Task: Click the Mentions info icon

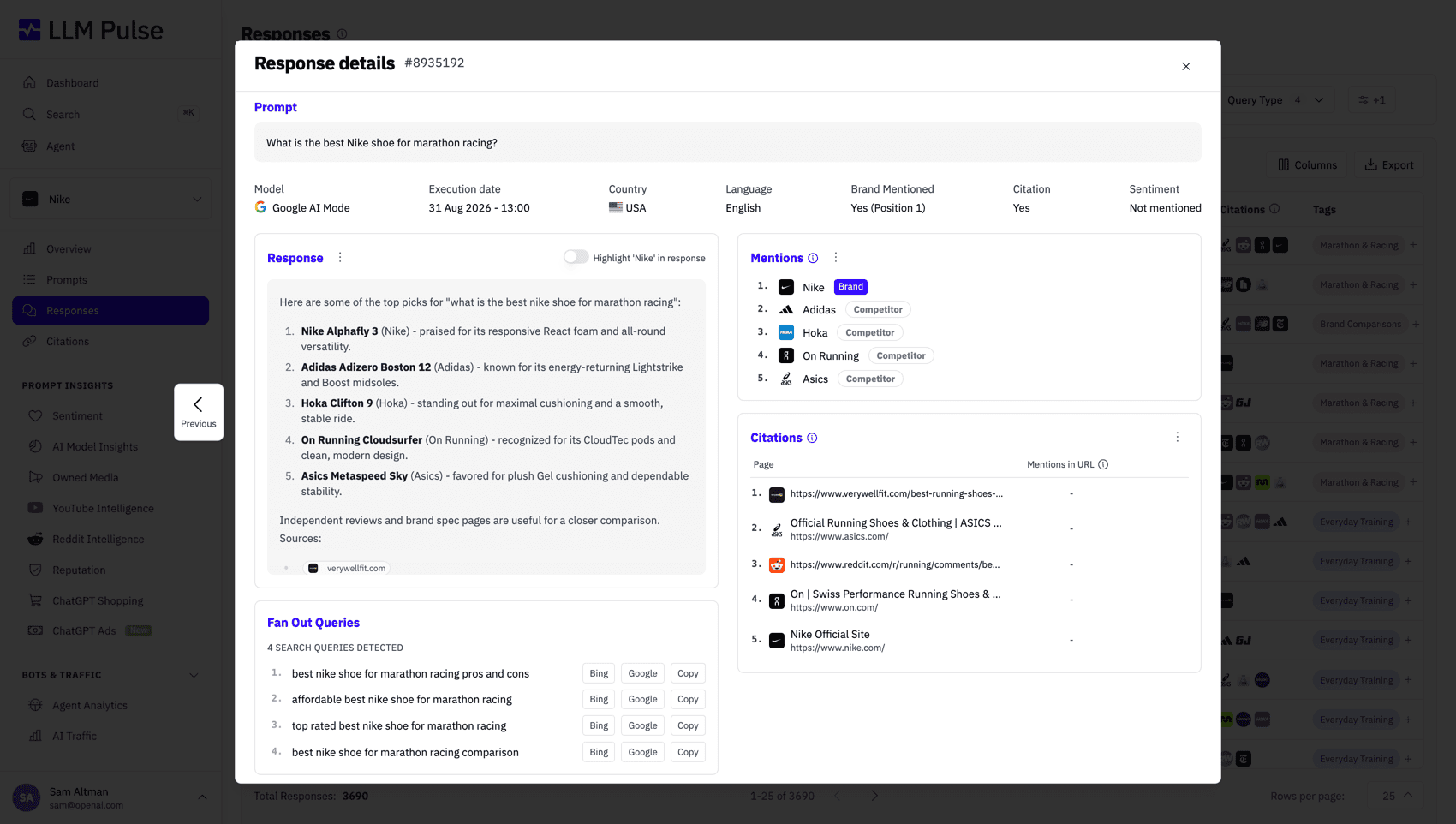Action: coord(813,258)
